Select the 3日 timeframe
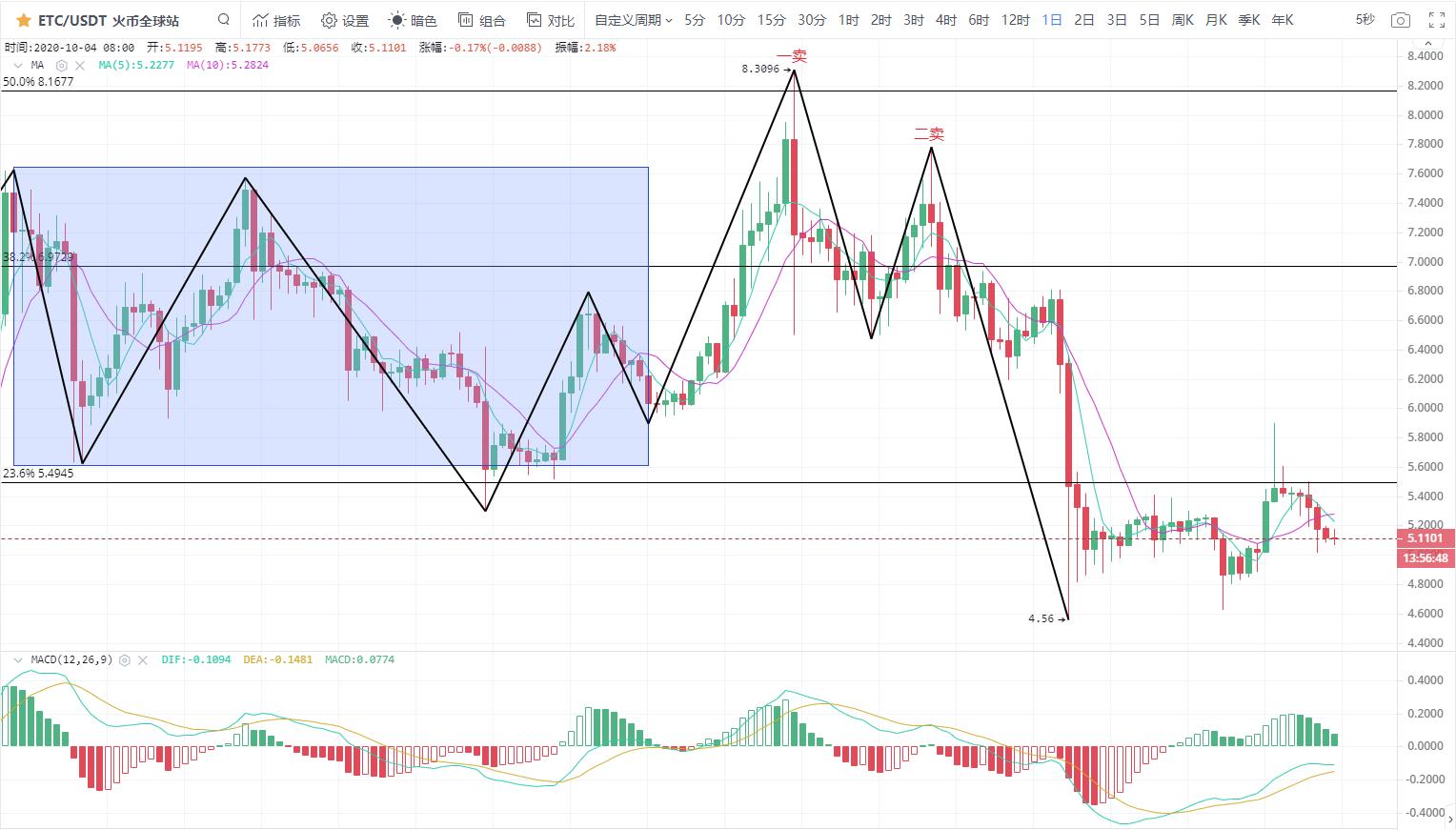The width and height of the screenshot is (1456, 830). click(1117, 20)
